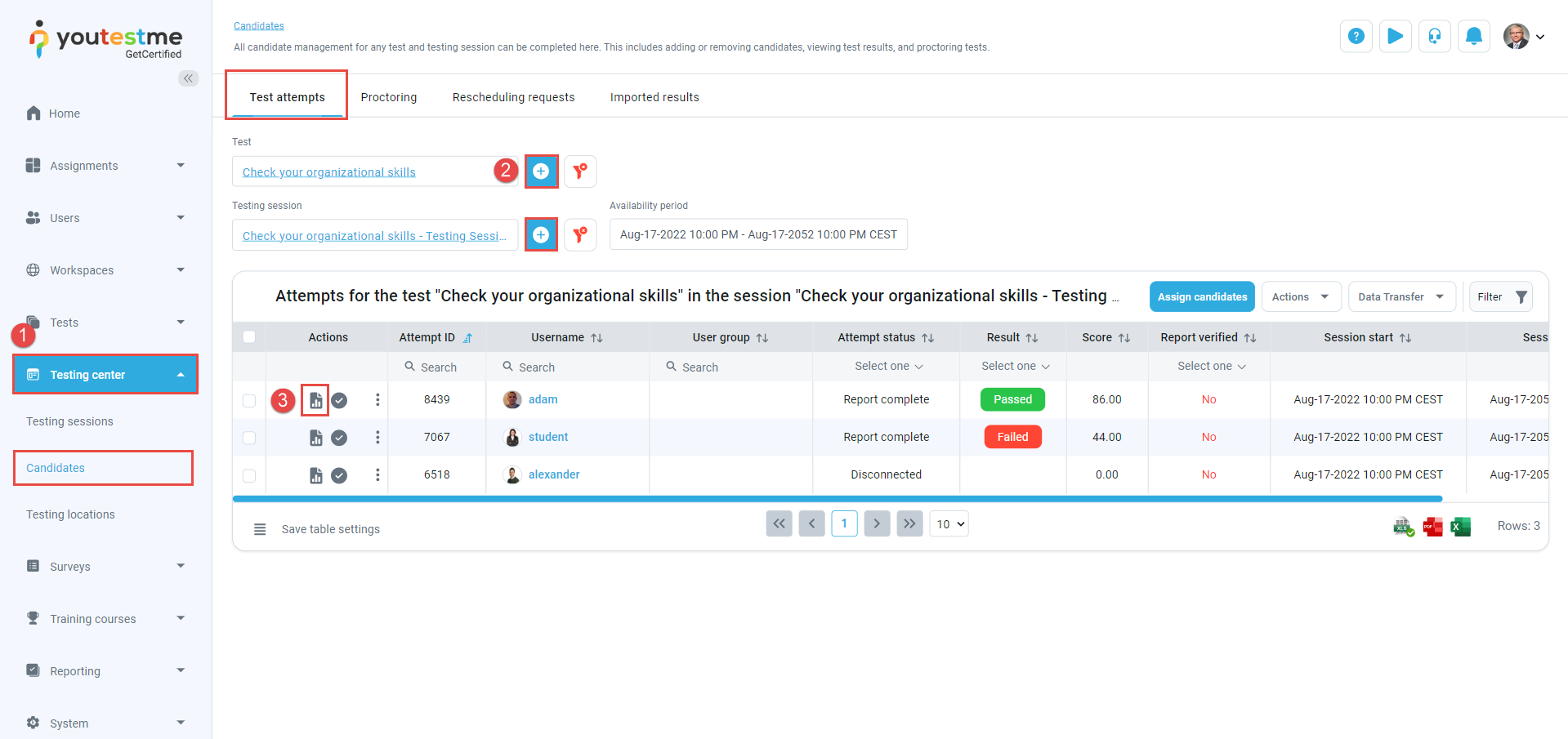The width and height of the screenshot is (1568, 739).
Task: Switch to Rescheduling requests tab
Action: (513, 97)
